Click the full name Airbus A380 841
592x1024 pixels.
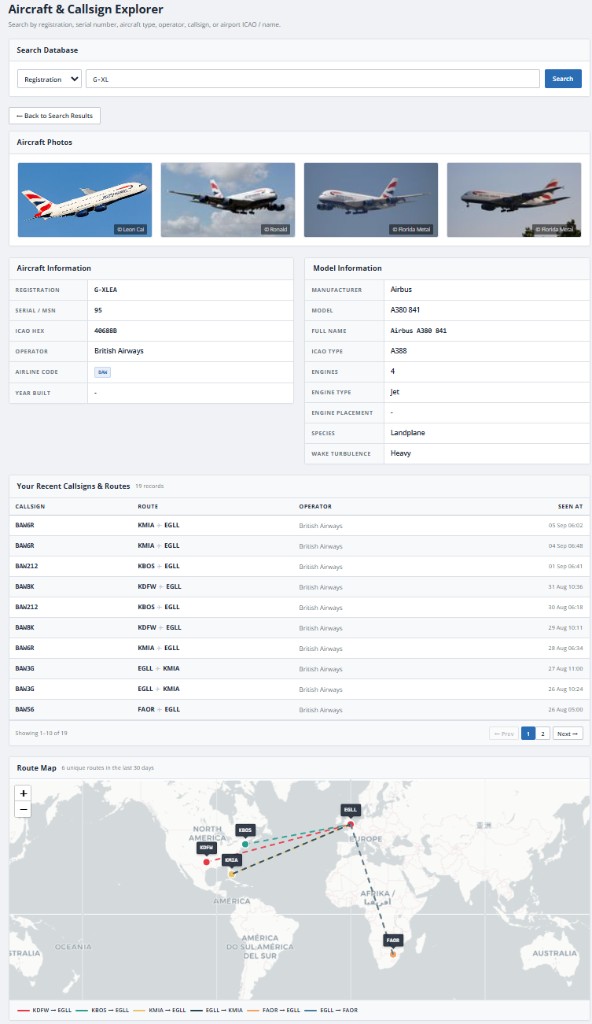click(x=419, y=331)
